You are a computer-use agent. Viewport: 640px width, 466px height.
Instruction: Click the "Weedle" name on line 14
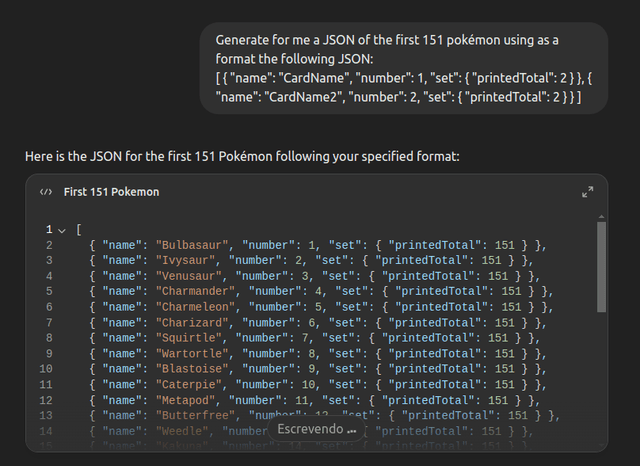(182, 431)
